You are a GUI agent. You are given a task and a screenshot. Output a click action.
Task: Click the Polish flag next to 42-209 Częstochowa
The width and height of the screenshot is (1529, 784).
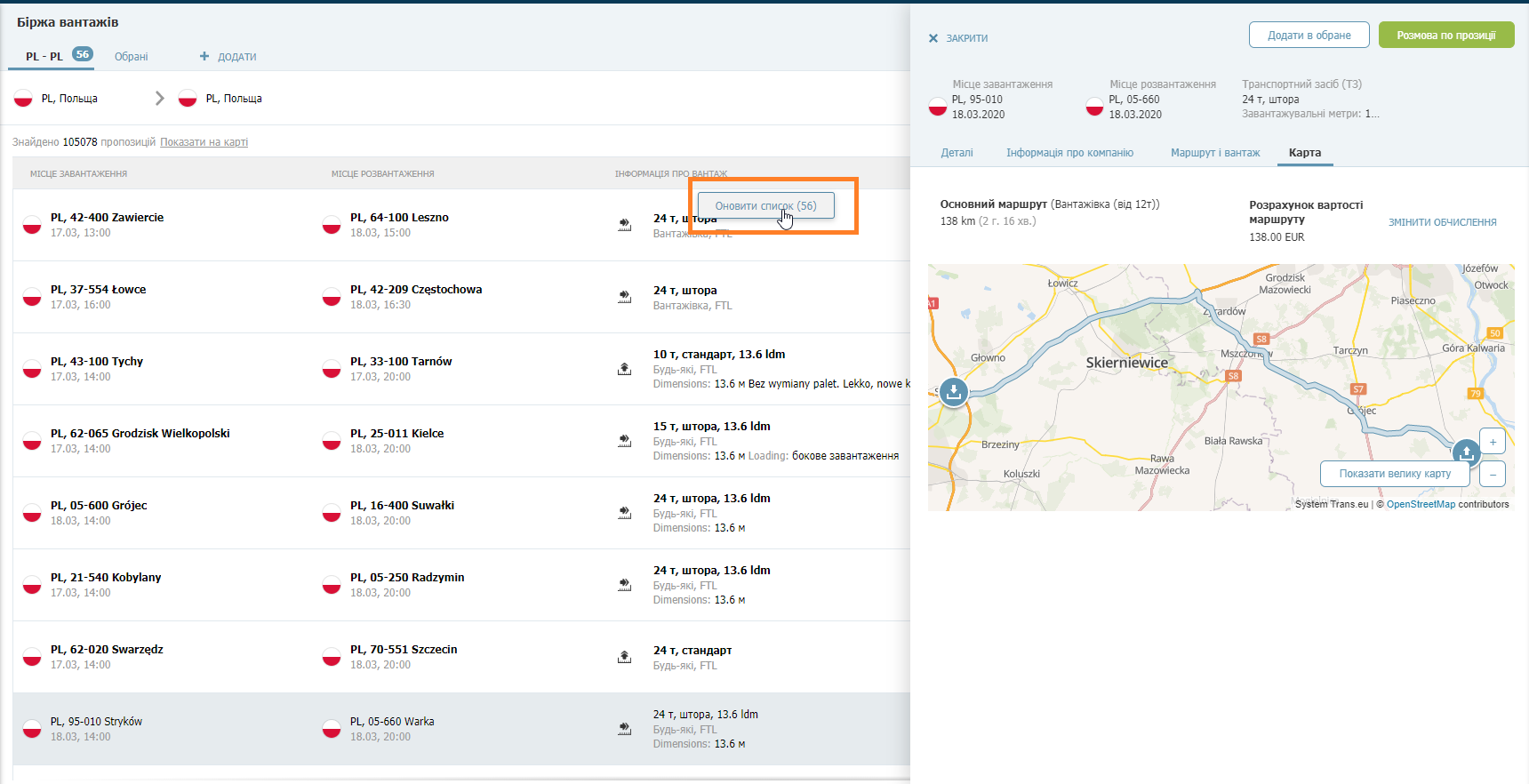(x=332, y=297)
